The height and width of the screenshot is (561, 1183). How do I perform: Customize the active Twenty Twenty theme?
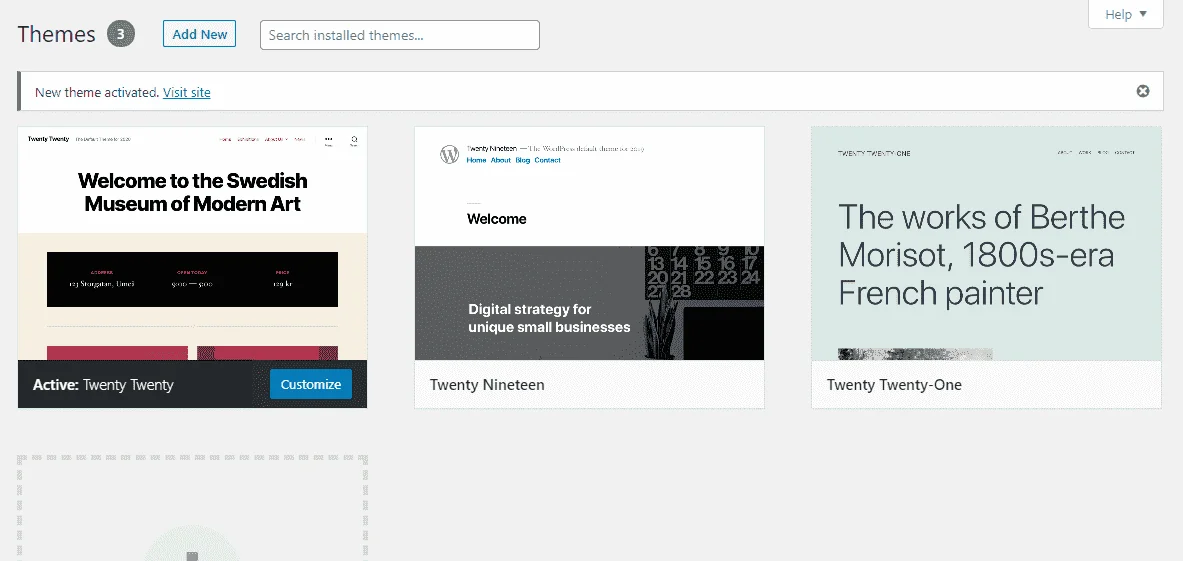[311, 384]
